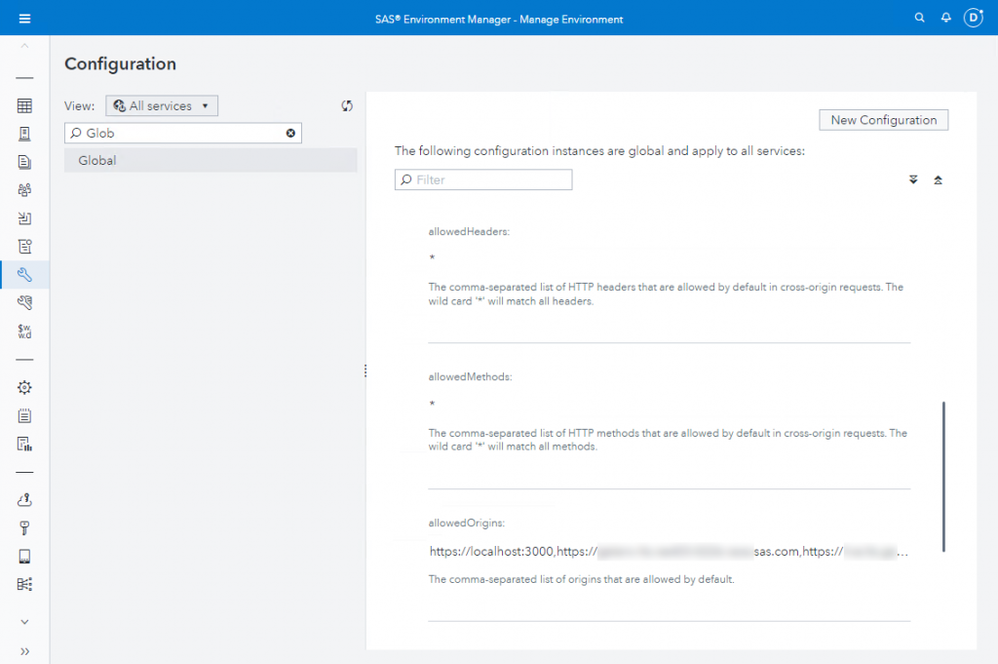998x664 pixels.
Task: Click the allowedMethods label
Action: [470, 377]
